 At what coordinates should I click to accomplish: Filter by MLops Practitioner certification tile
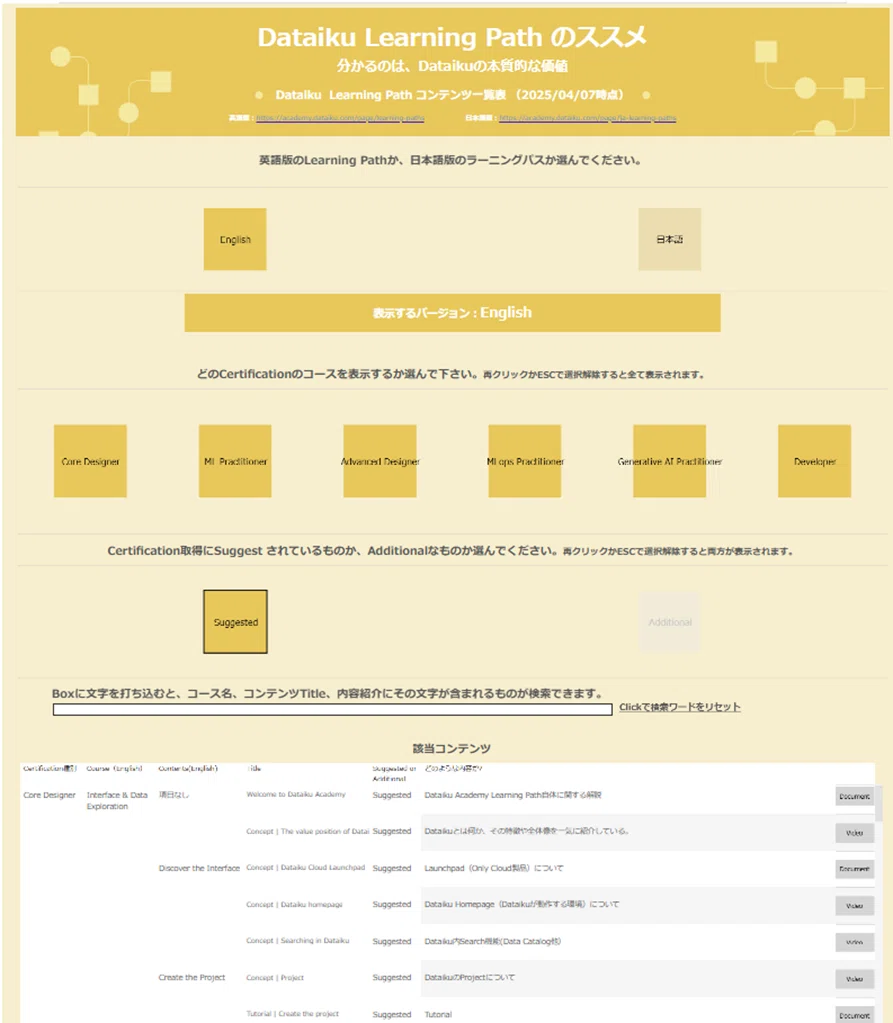tap(524, 461)
